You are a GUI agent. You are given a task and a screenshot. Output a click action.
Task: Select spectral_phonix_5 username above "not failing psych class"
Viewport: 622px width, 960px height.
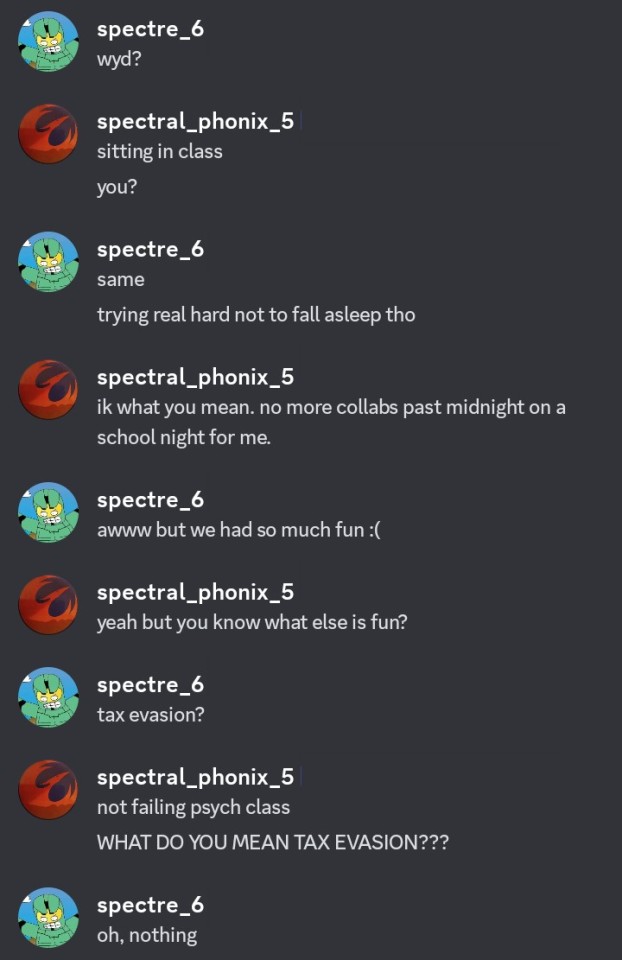[195, 777]
